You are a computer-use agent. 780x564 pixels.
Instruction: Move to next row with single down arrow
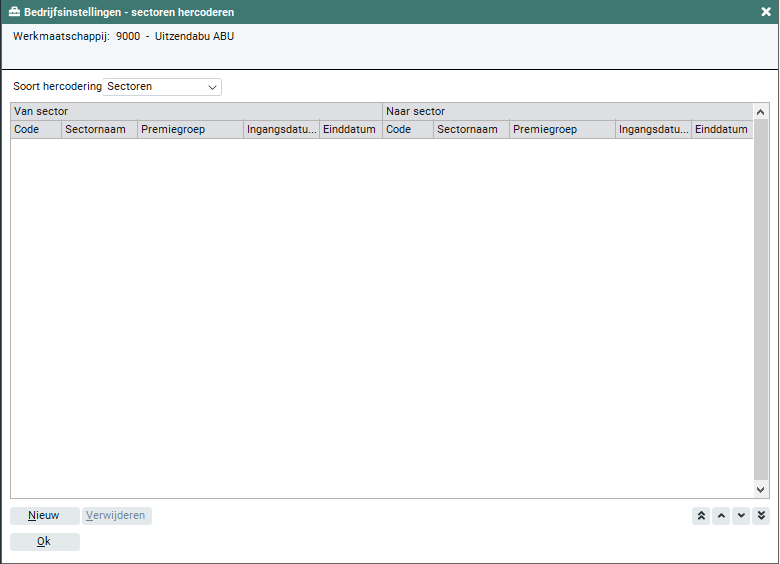741,516
